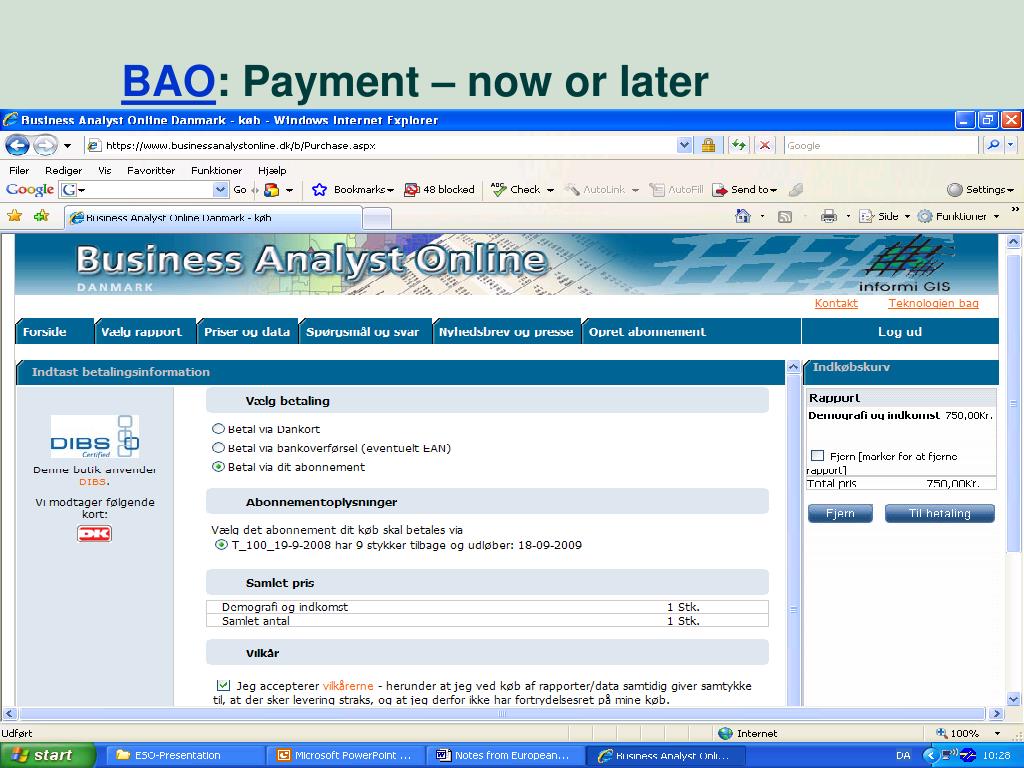Click the Refresh page icon
The width and height of the screenshot is (1024, 768).
tap(739, 145)
